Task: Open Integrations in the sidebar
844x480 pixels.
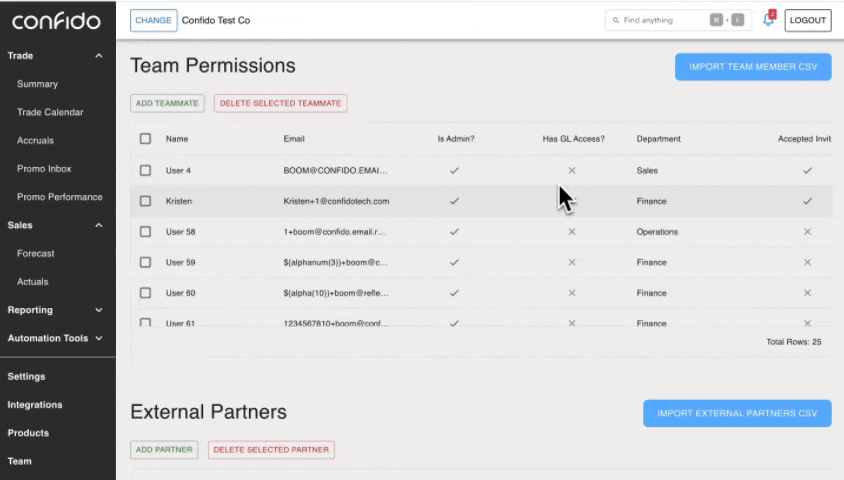Action: (35, 405)
